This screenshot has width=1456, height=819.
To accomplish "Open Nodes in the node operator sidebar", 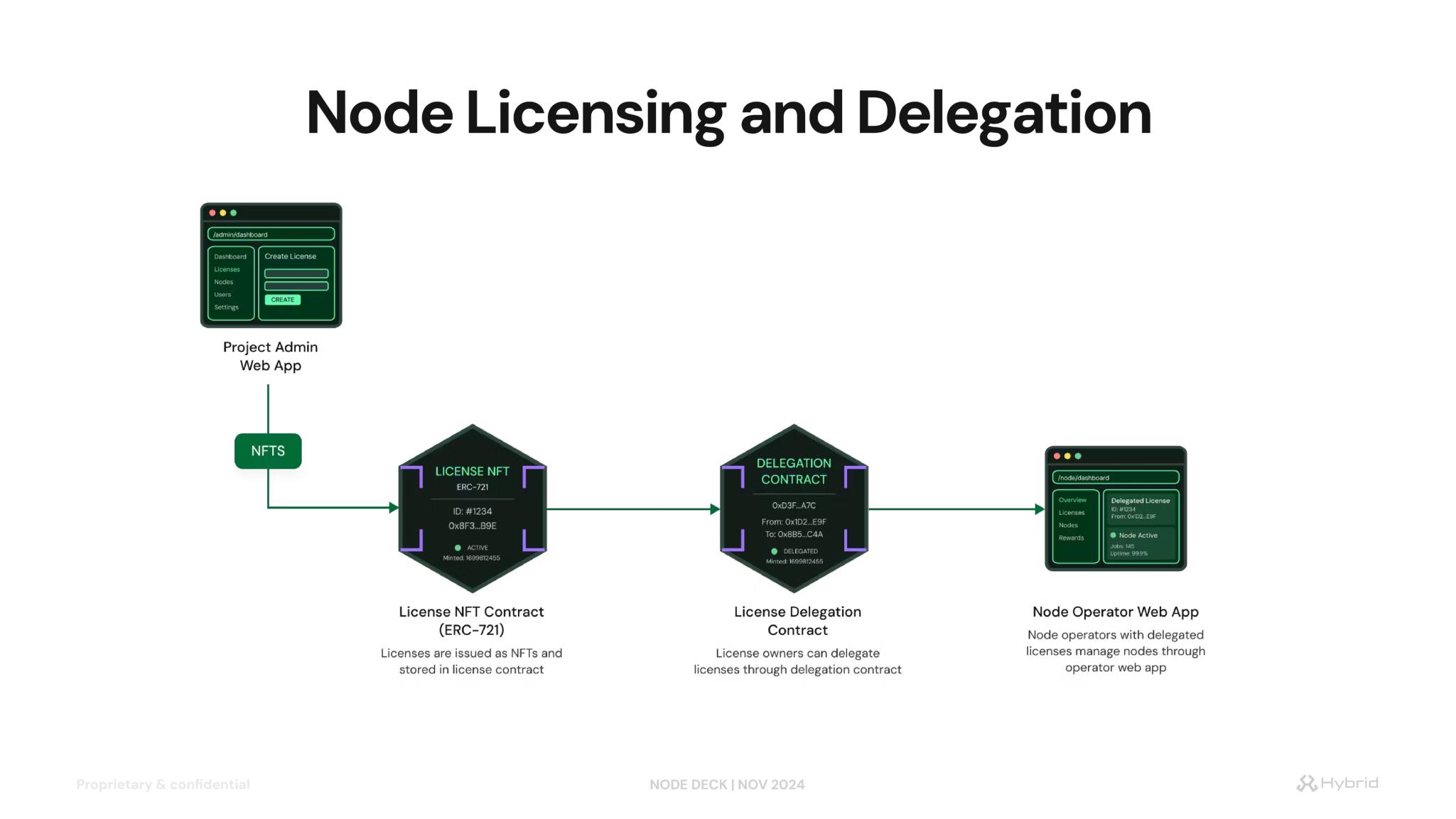I will (1068, 526).
